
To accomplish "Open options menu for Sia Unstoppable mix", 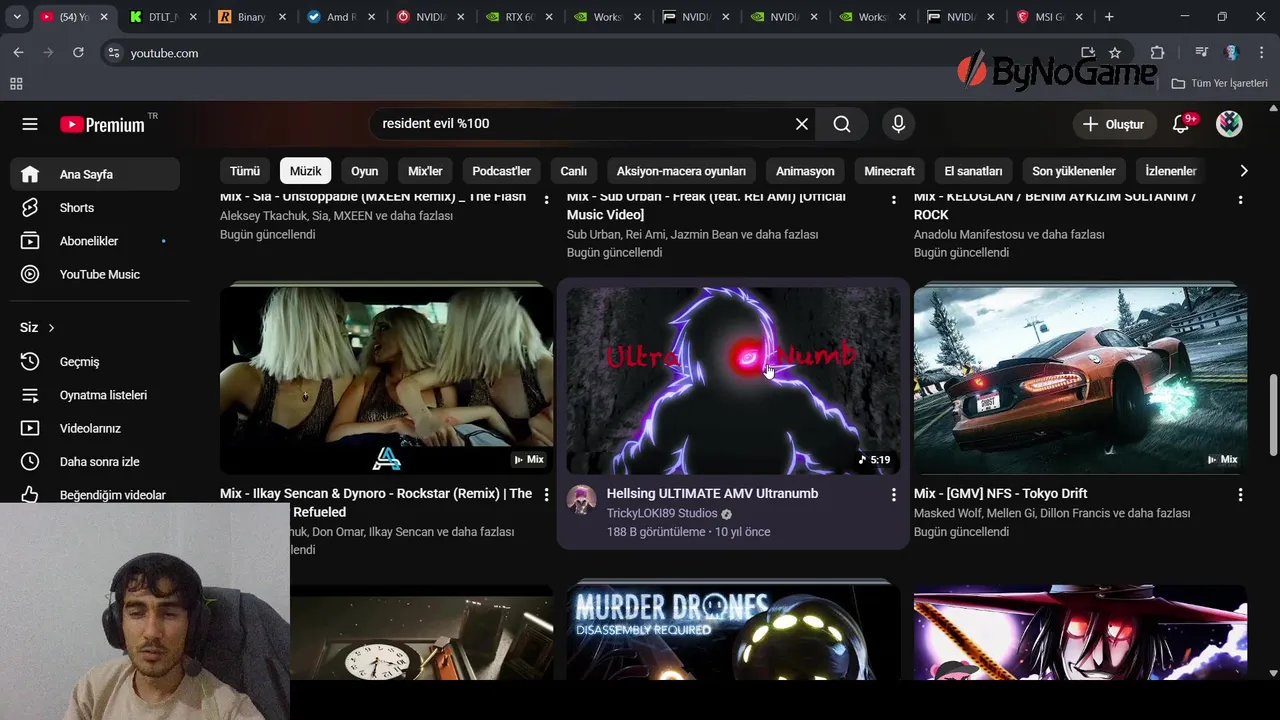I will [x=546, y=199].
